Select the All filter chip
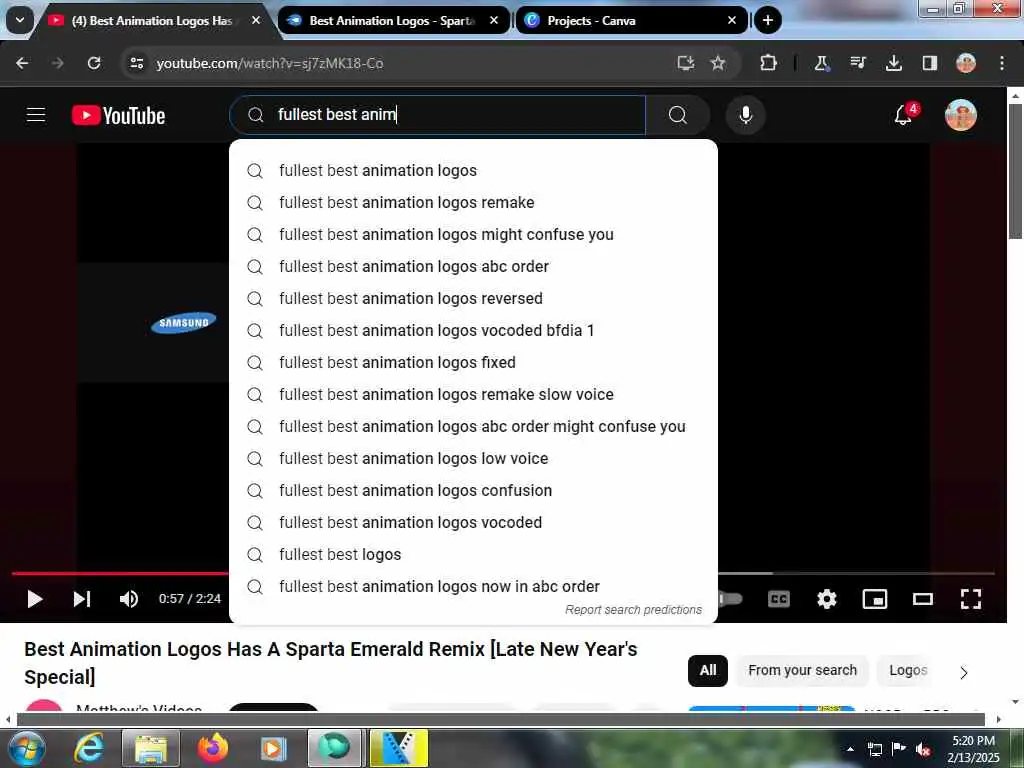The image size is (1024, 768). tap(708, 671)
